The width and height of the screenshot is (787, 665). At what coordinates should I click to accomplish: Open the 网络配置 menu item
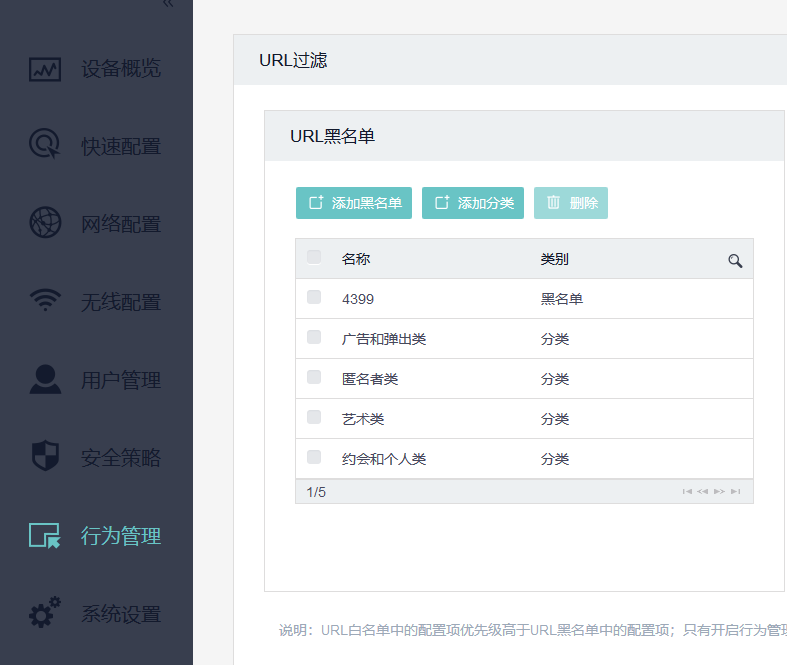(120, 224)
